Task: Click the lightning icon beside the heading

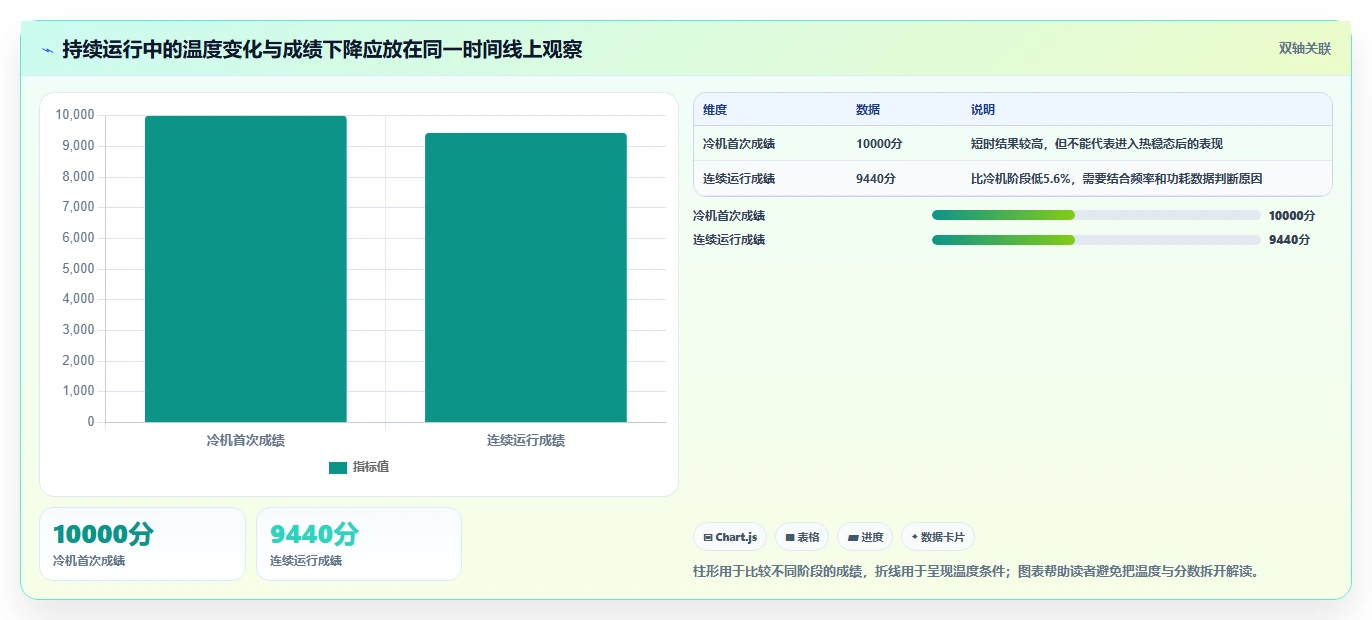Action: (47, 49)
